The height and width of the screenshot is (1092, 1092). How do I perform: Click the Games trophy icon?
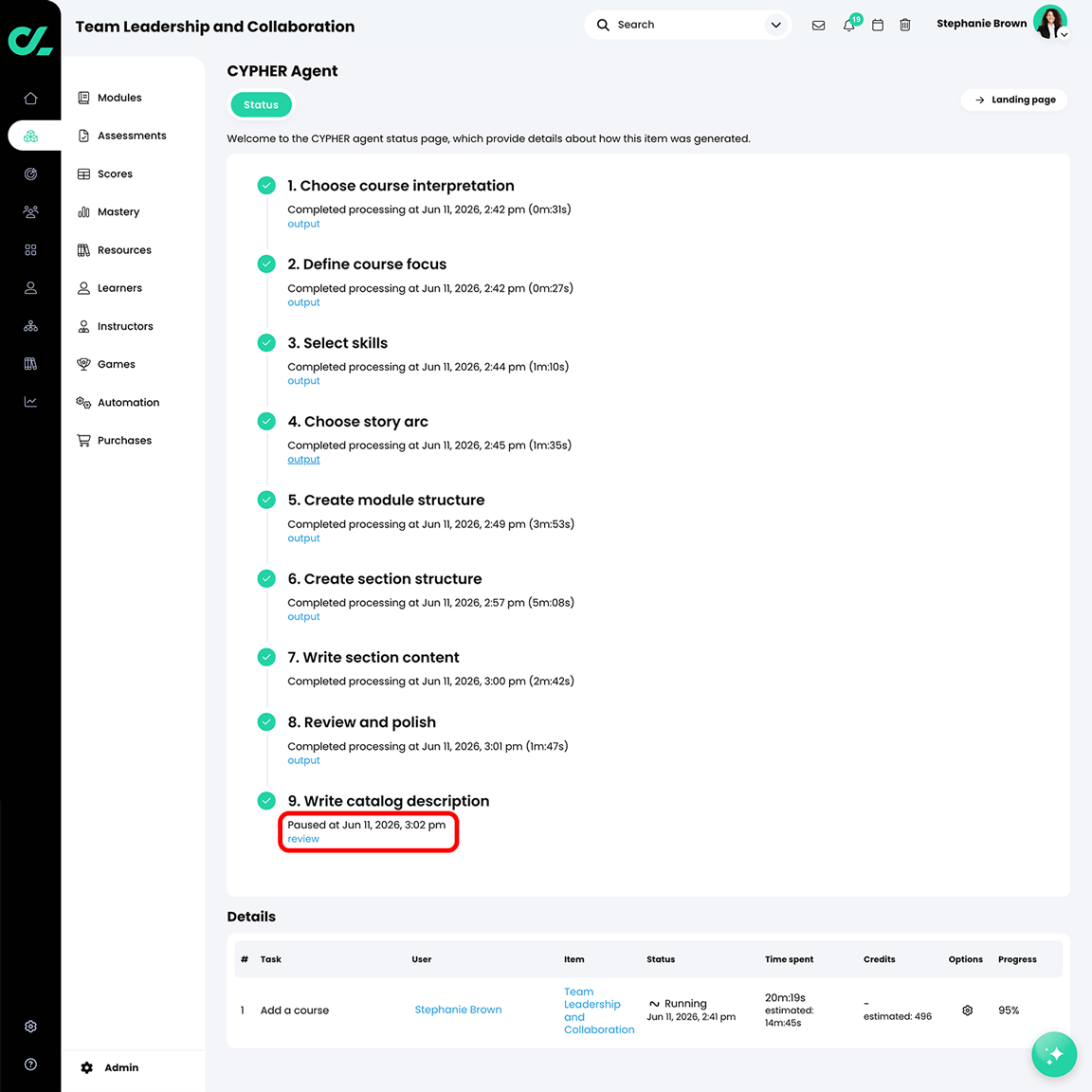coord(83,364)
